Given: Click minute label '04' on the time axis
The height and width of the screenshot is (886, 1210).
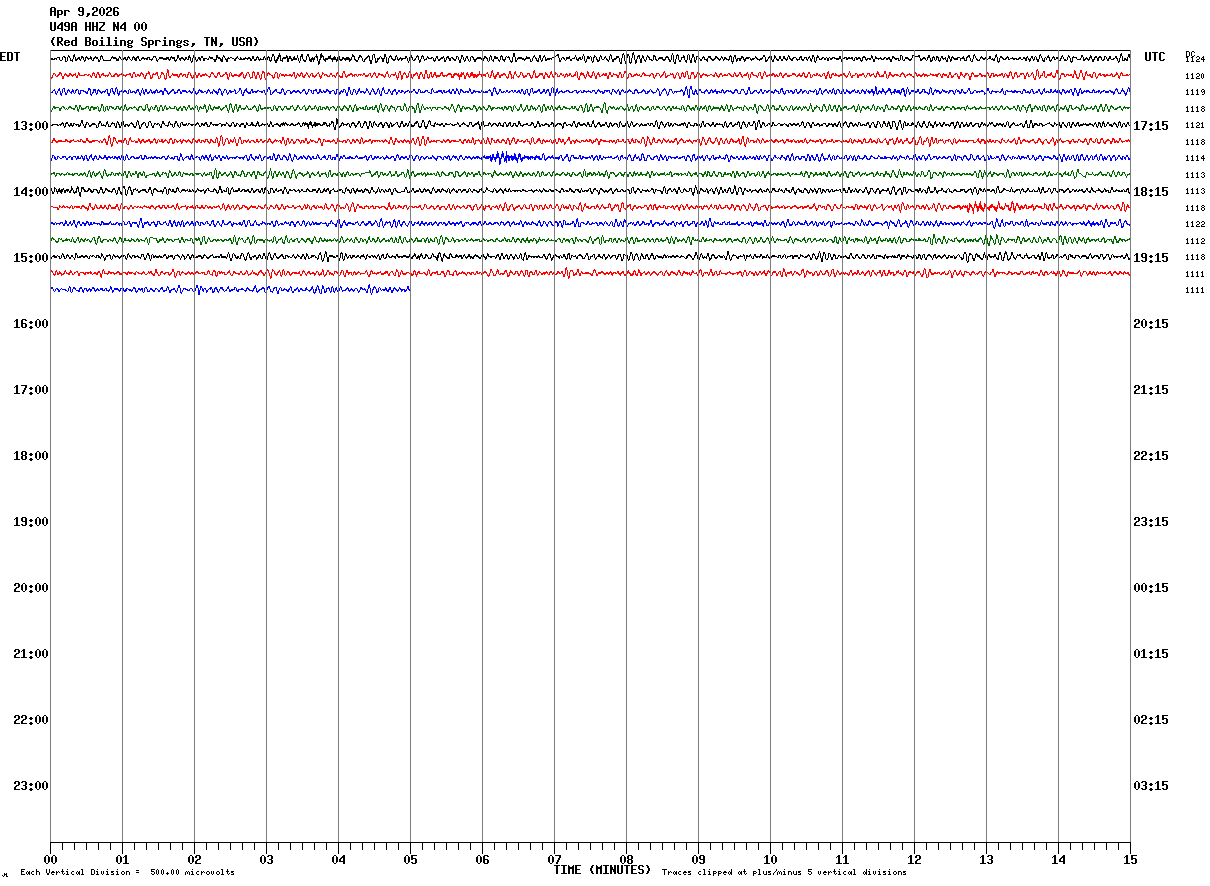Looking at the screenshot, I should 338,860.
